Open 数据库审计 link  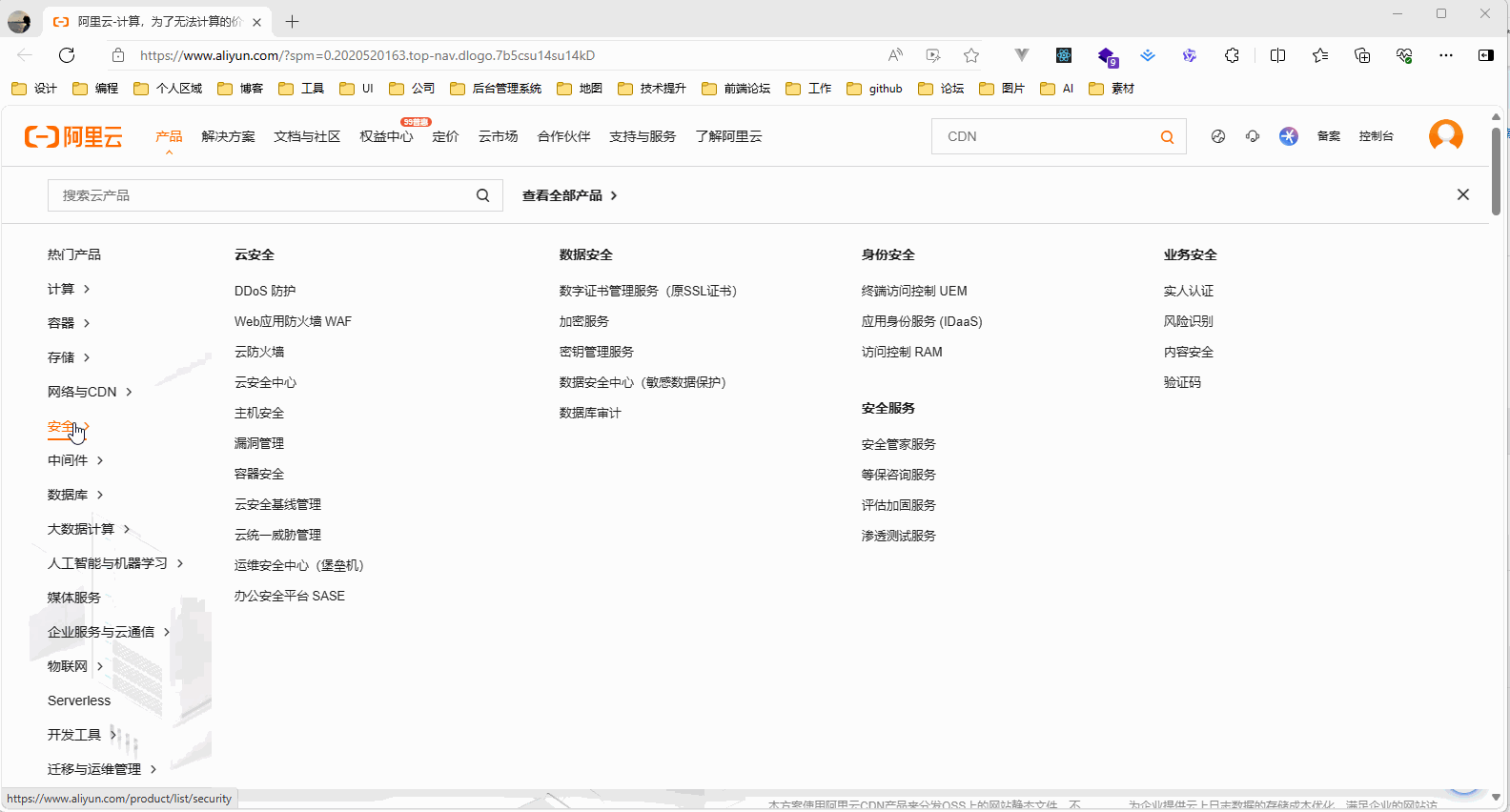point(590,413)
